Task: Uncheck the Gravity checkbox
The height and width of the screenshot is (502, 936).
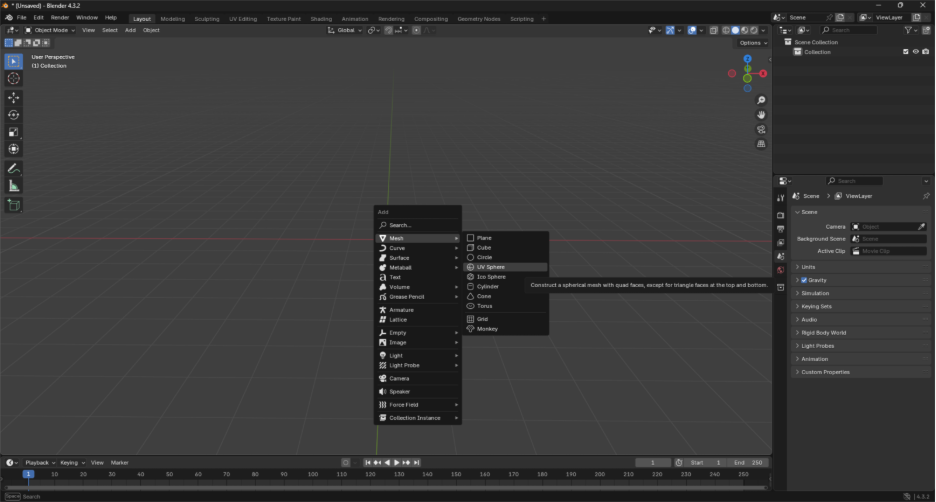Action: pos(804,280)
